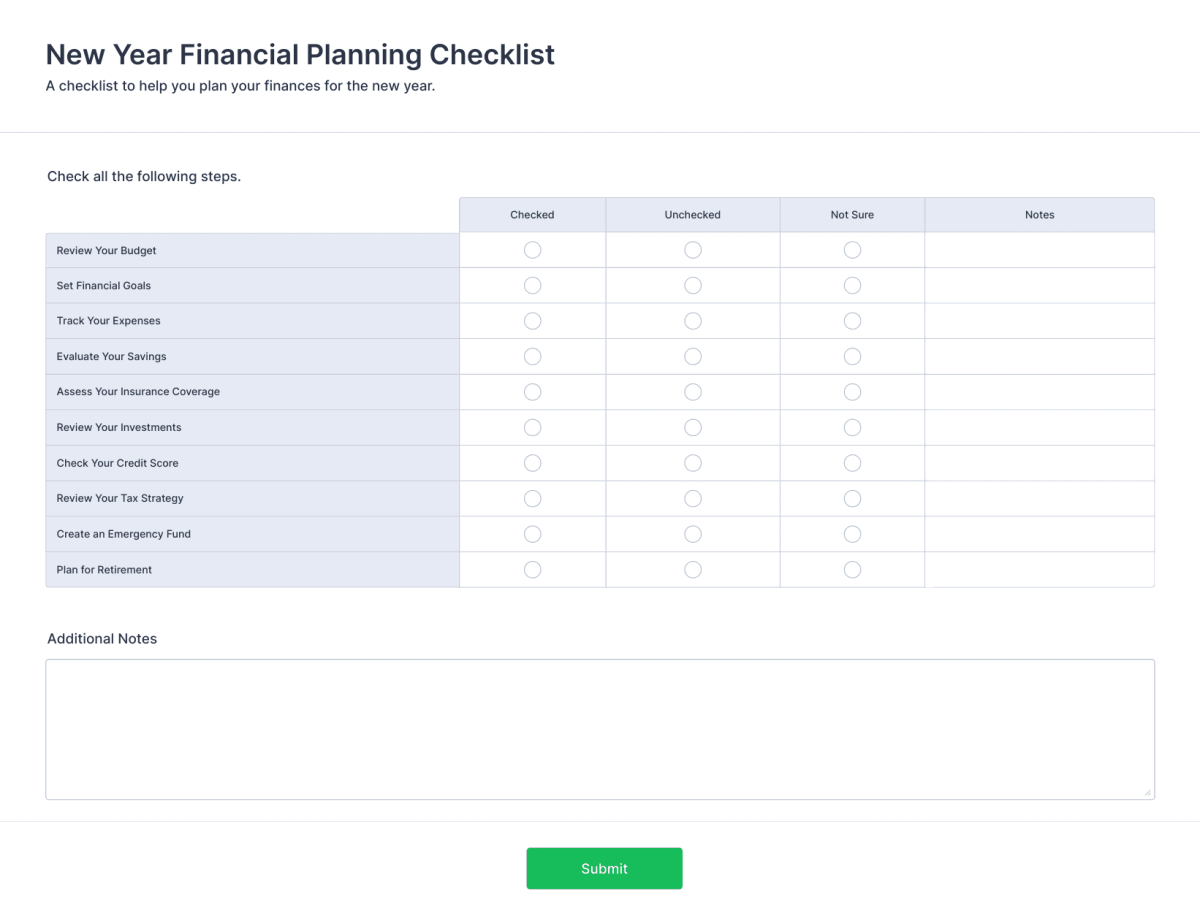The width and height of the screenshot is (1200, 924).
Task: Choose Not Sure for 'Review Your Investments'
Action: click(852, 427)
